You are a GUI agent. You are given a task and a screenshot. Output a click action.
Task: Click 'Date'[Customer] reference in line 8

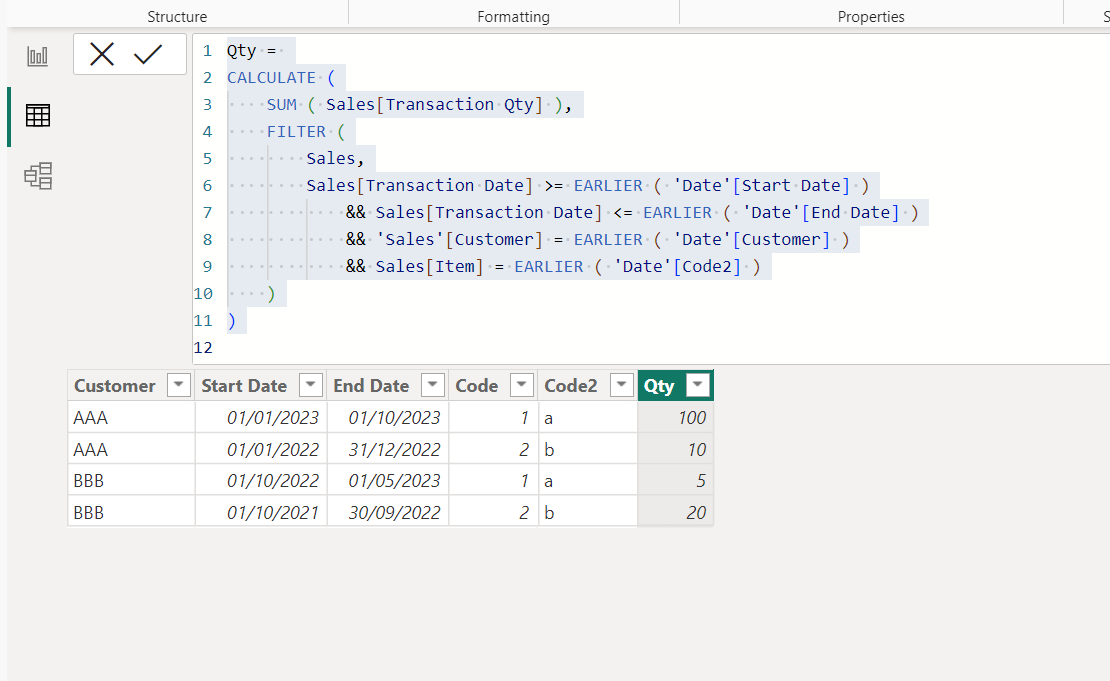point(752,239)
